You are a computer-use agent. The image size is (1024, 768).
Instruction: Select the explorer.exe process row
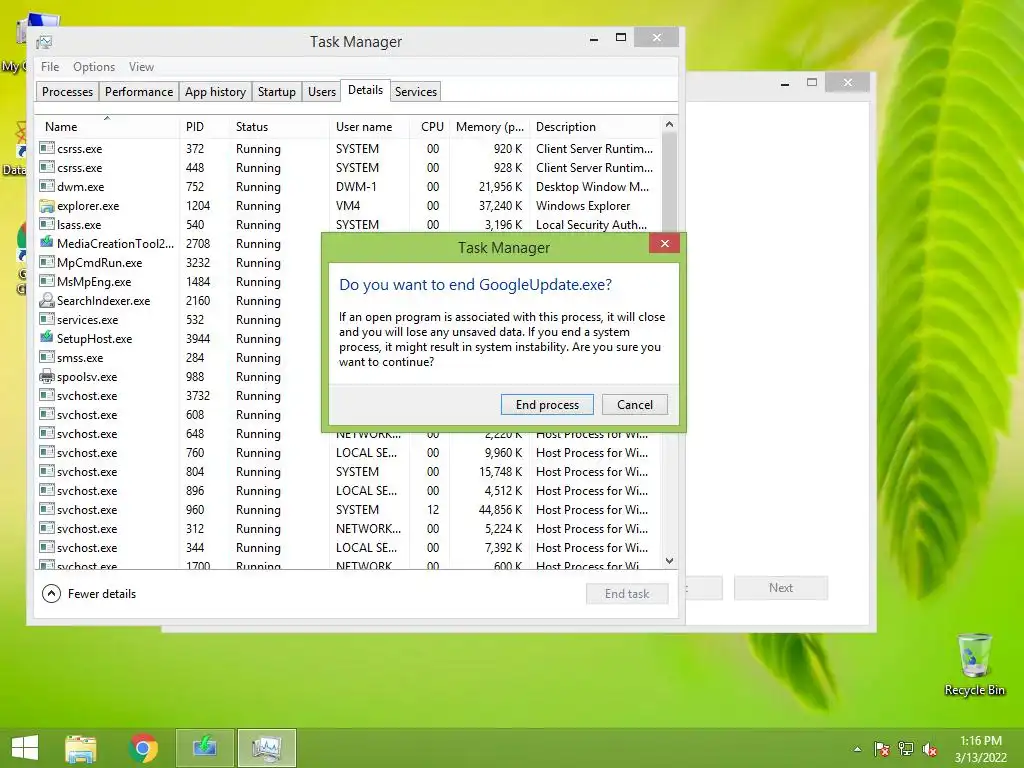pos(349,206)
